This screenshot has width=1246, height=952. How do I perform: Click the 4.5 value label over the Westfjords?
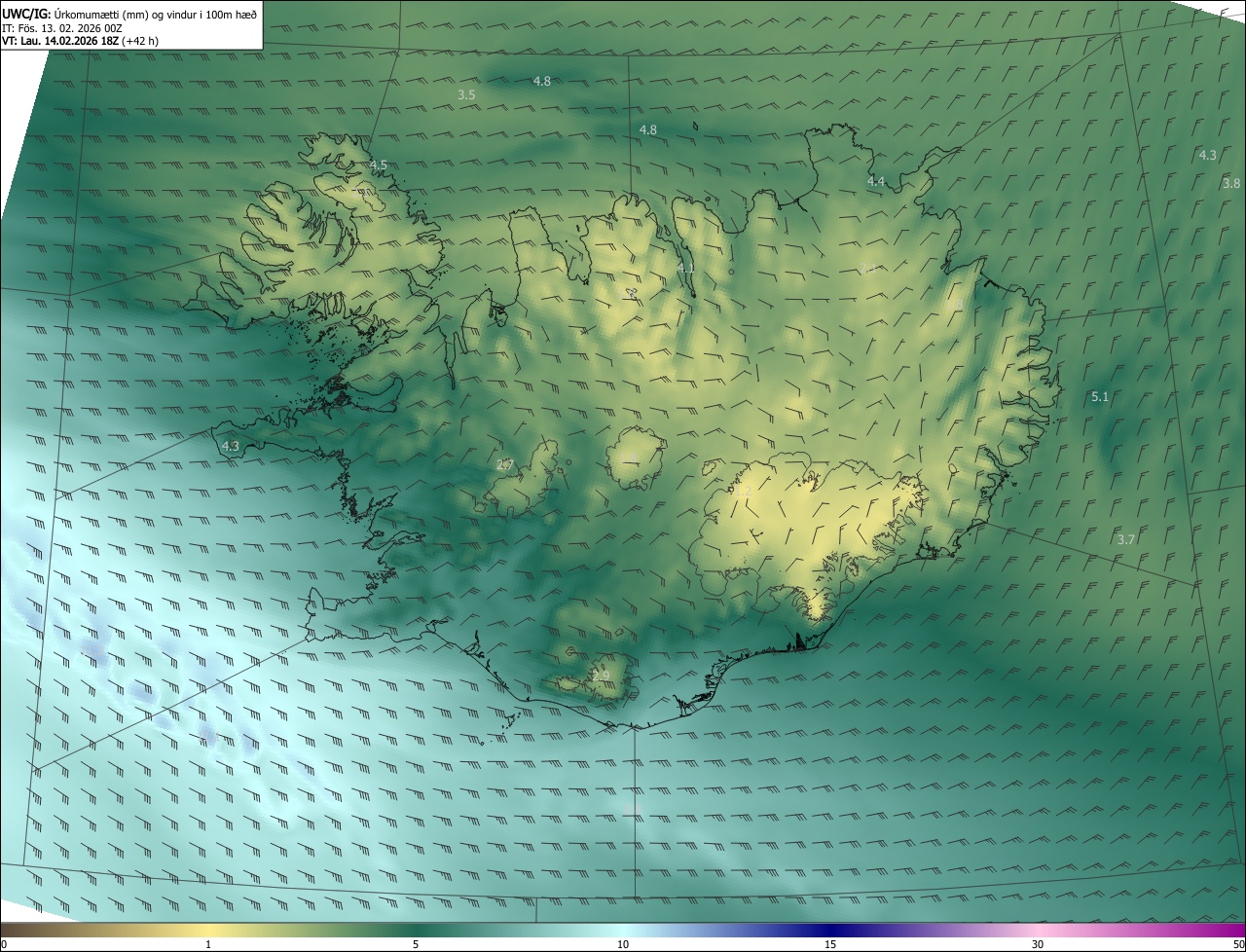tap(378, 165)
